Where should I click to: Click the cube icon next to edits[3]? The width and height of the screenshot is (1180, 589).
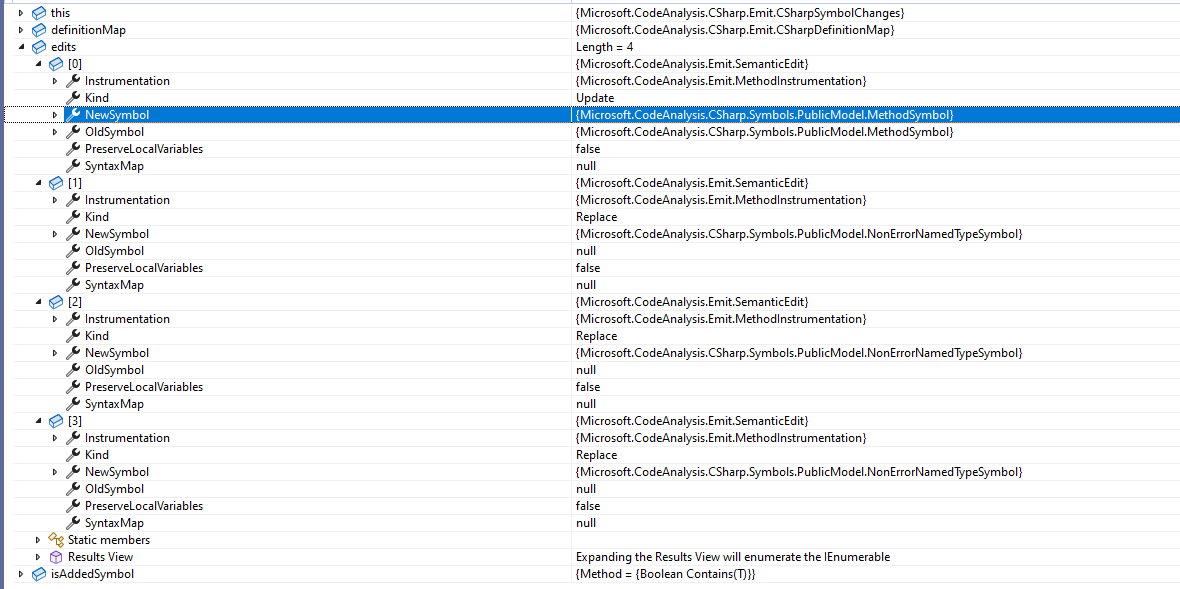point(56,420)
